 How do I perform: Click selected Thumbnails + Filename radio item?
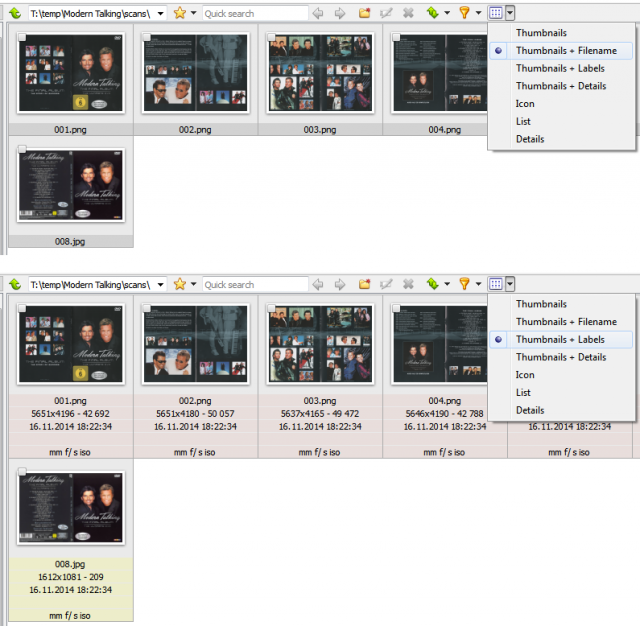coord(561,51)
